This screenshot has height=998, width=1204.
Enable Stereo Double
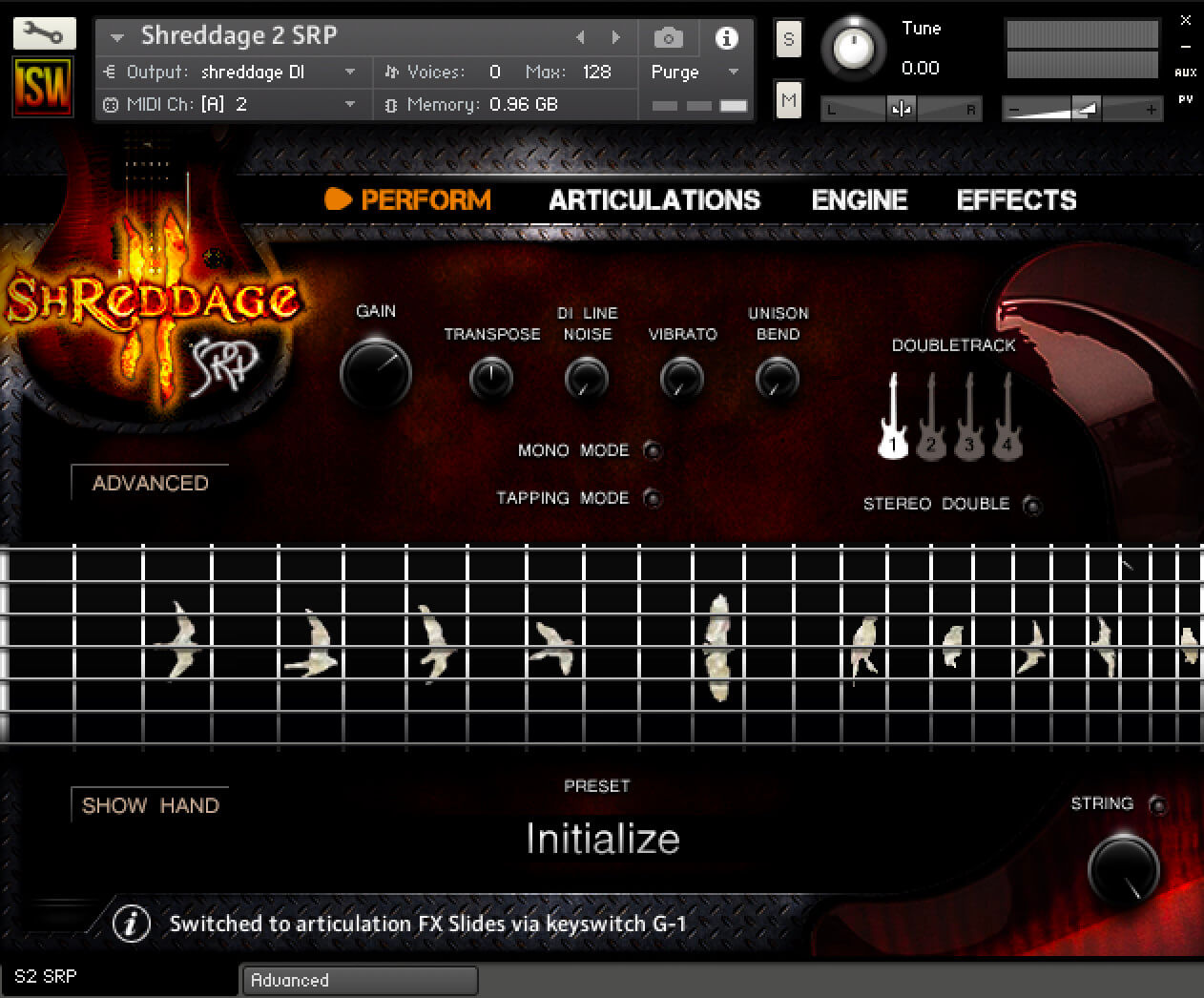(1032, 505)
